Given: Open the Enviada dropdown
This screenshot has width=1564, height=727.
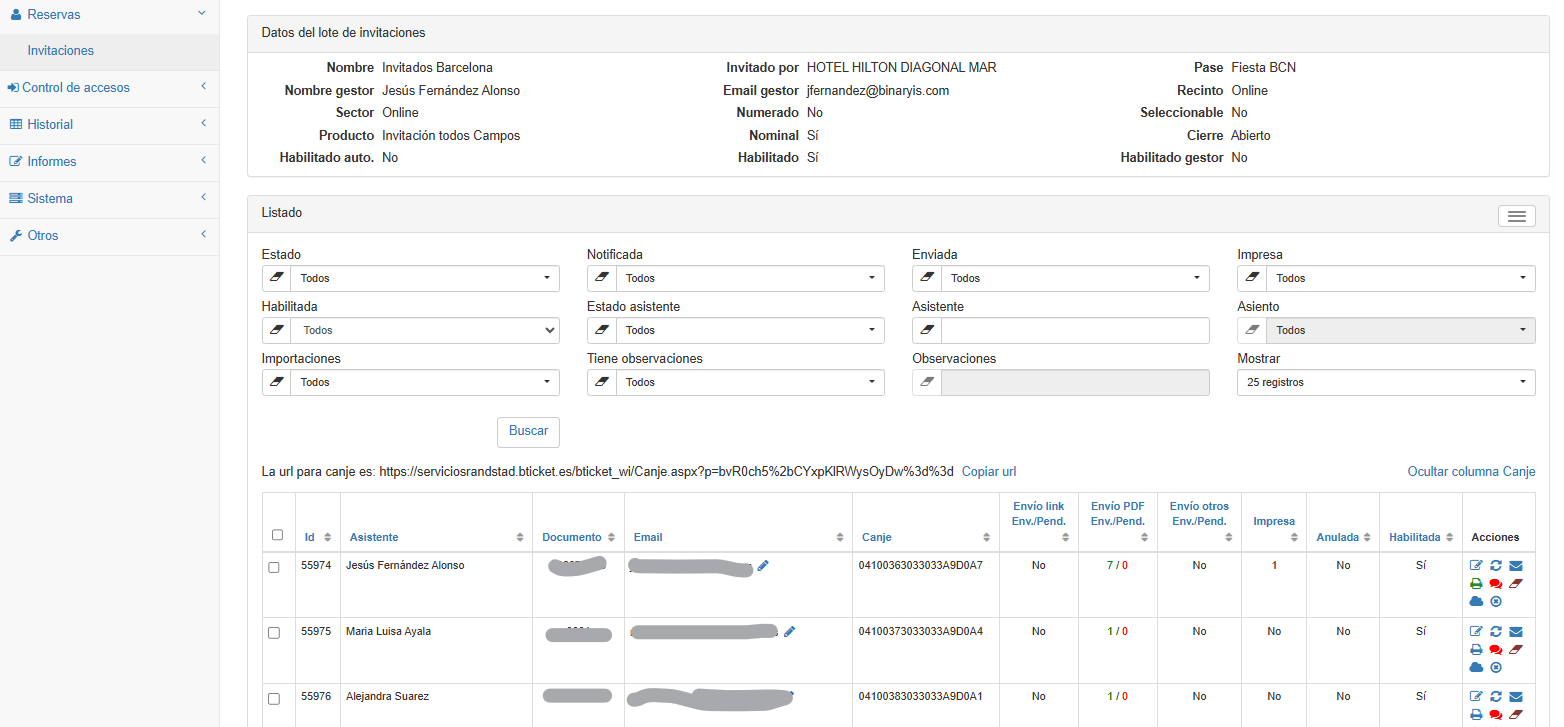Looking at the screenshot, I should click(x=1075, y=278).
